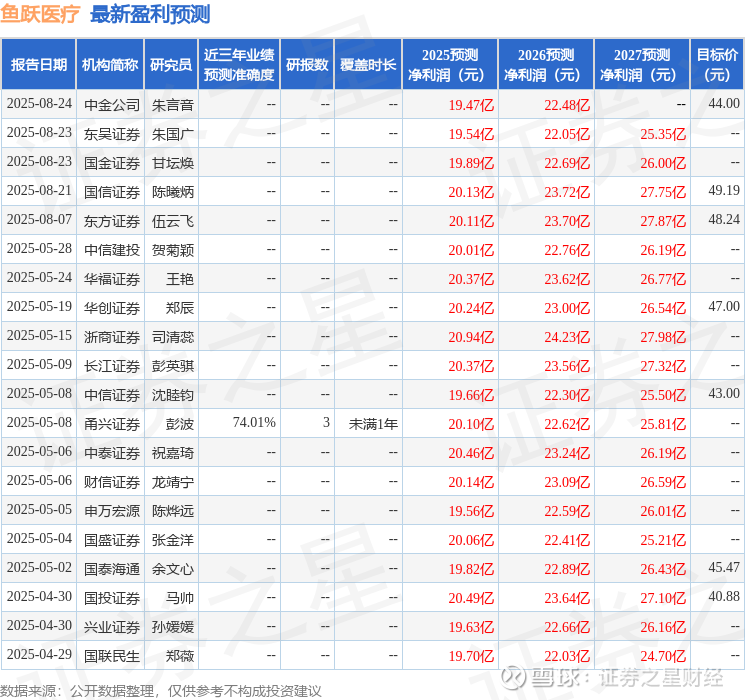Click target price 43.00
This screenshot has width=745, height=700.
coord(724,393)
